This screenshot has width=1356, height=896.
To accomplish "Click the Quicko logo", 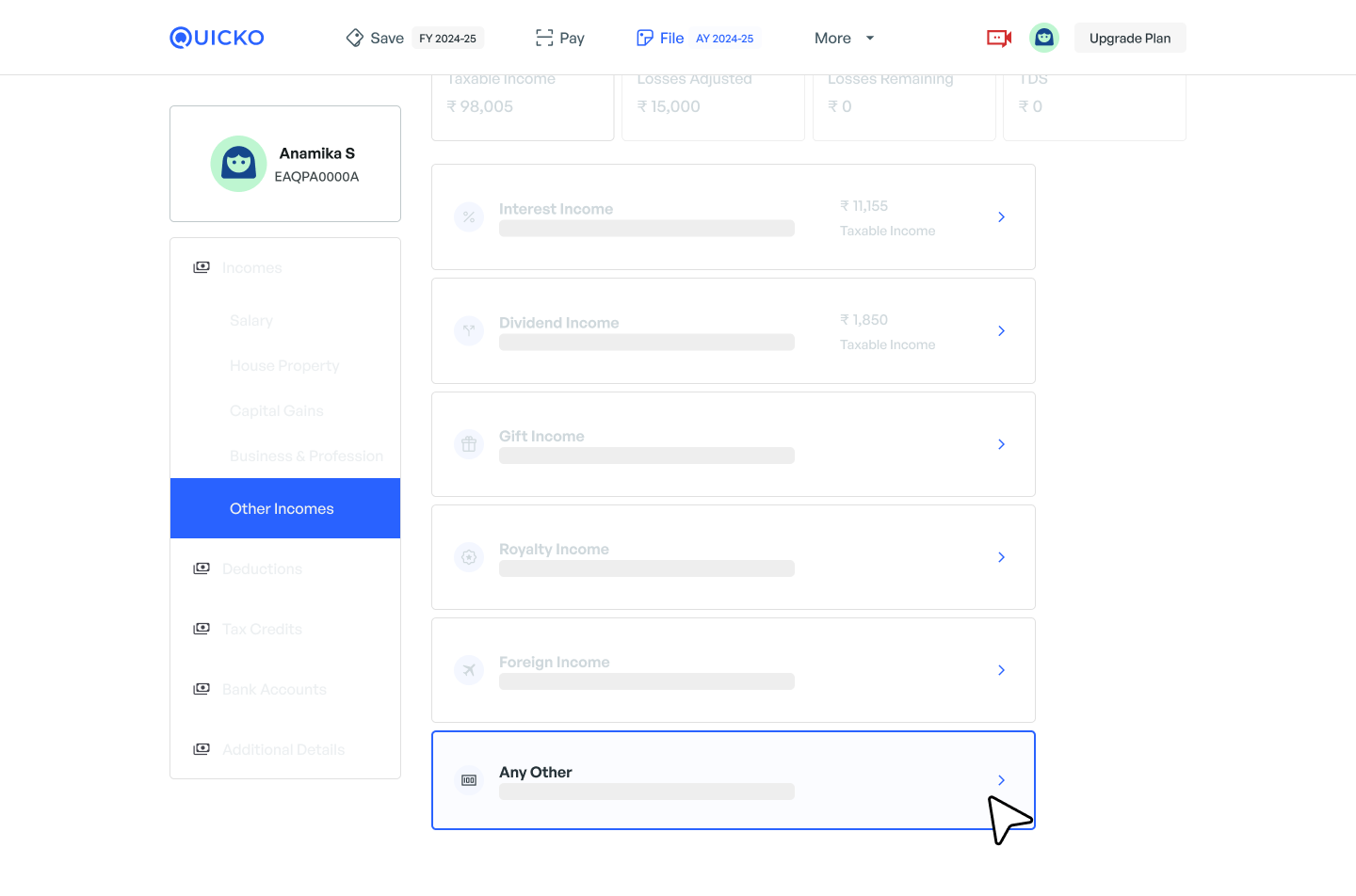I will [x=217, y=38].
